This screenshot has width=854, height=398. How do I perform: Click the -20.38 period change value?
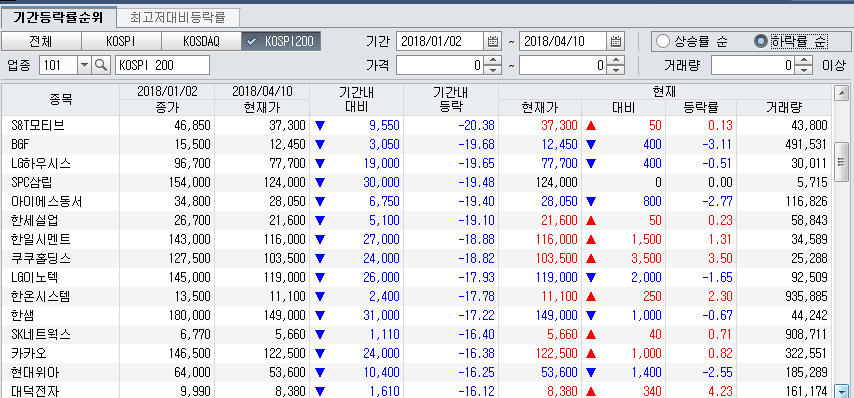click(477, 126)
